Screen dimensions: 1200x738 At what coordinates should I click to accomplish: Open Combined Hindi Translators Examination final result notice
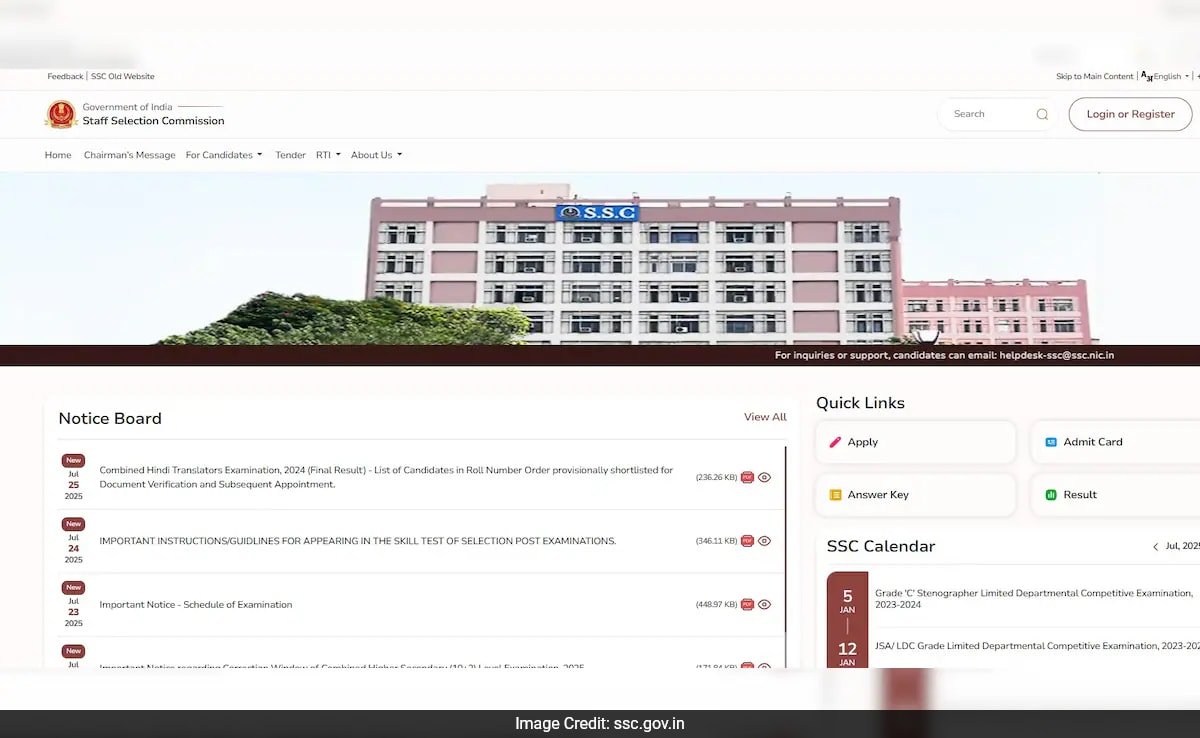(x=386, y=477)
